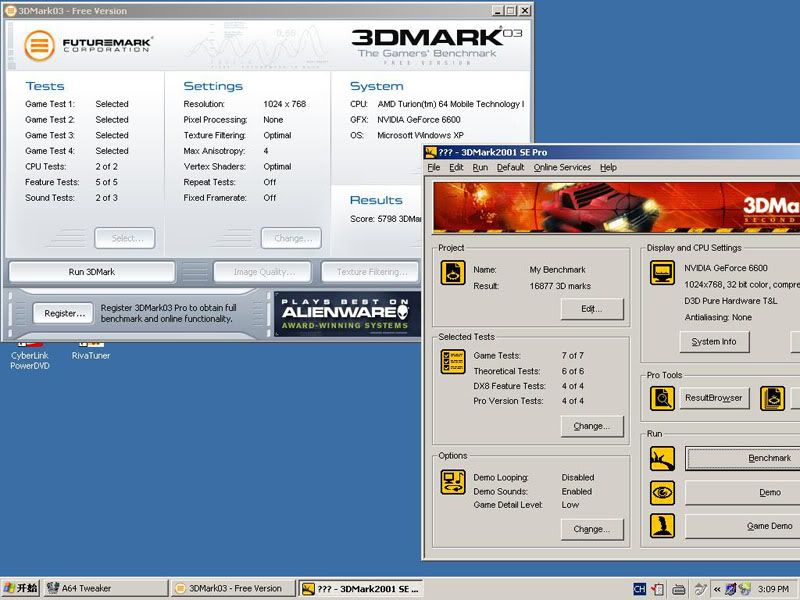Open the RivaTuner desktop shortcut
800x600 pixels.
coord(91,355)
